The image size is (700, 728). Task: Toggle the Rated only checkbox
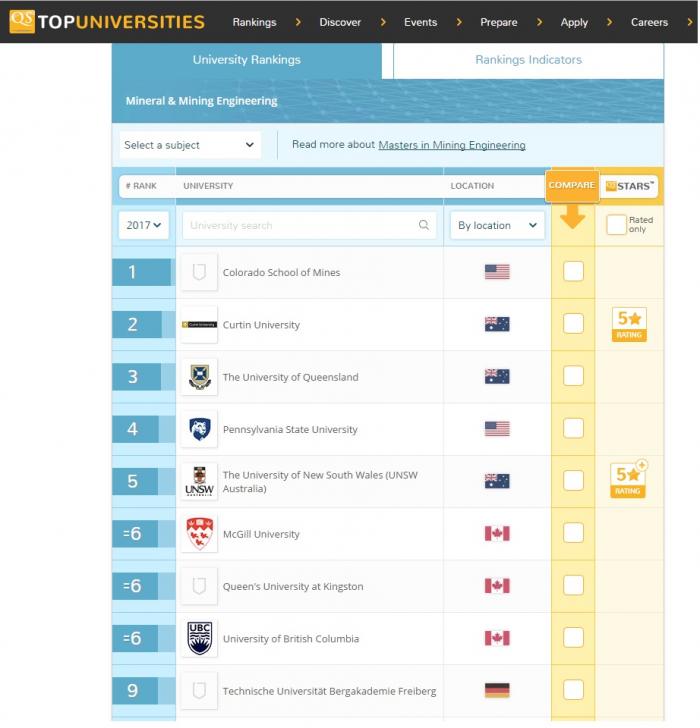pos(616,225)
